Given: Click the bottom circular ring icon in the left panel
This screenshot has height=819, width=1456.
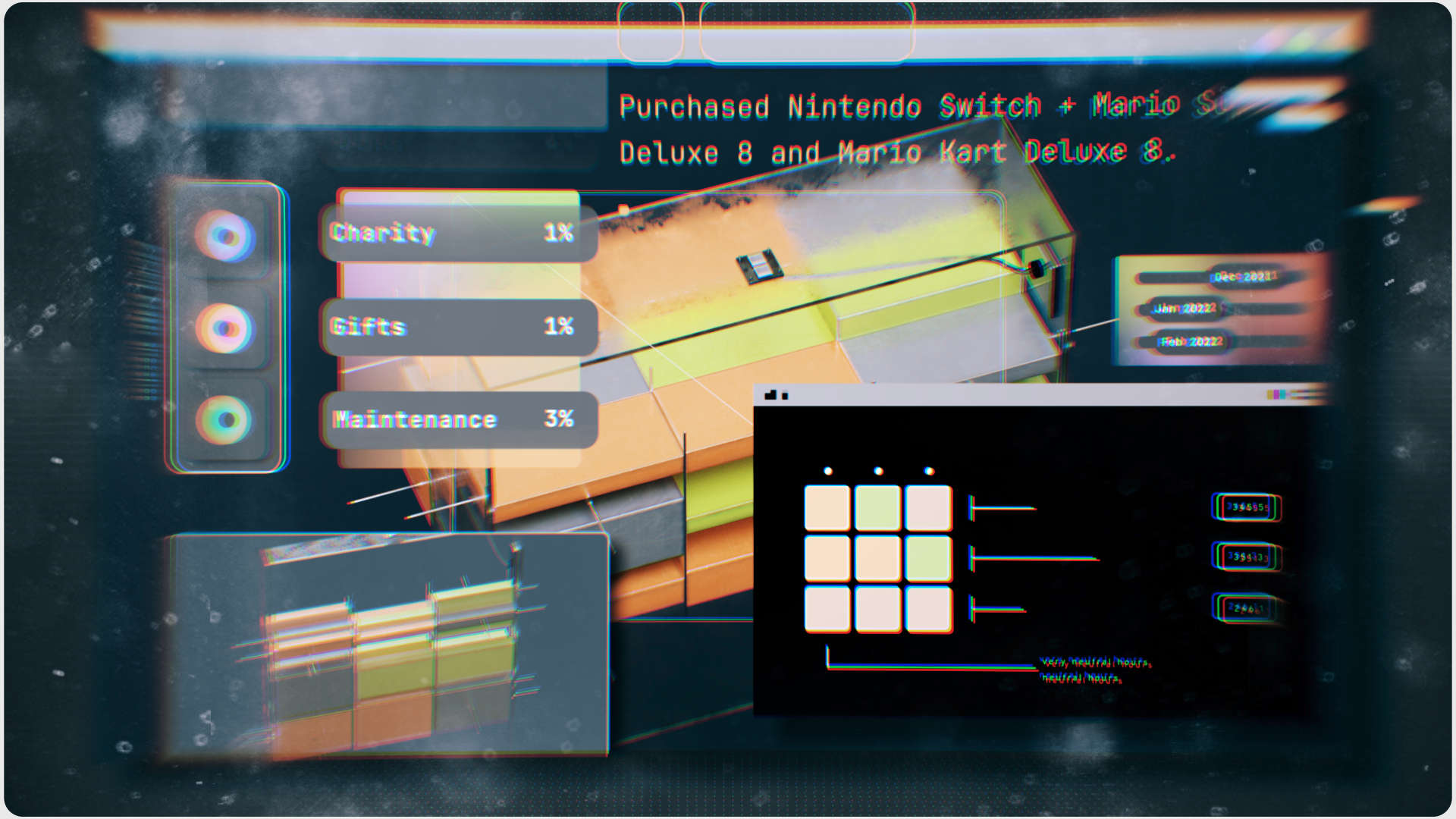Looking at the screenshot, I should tap(224, 419).
